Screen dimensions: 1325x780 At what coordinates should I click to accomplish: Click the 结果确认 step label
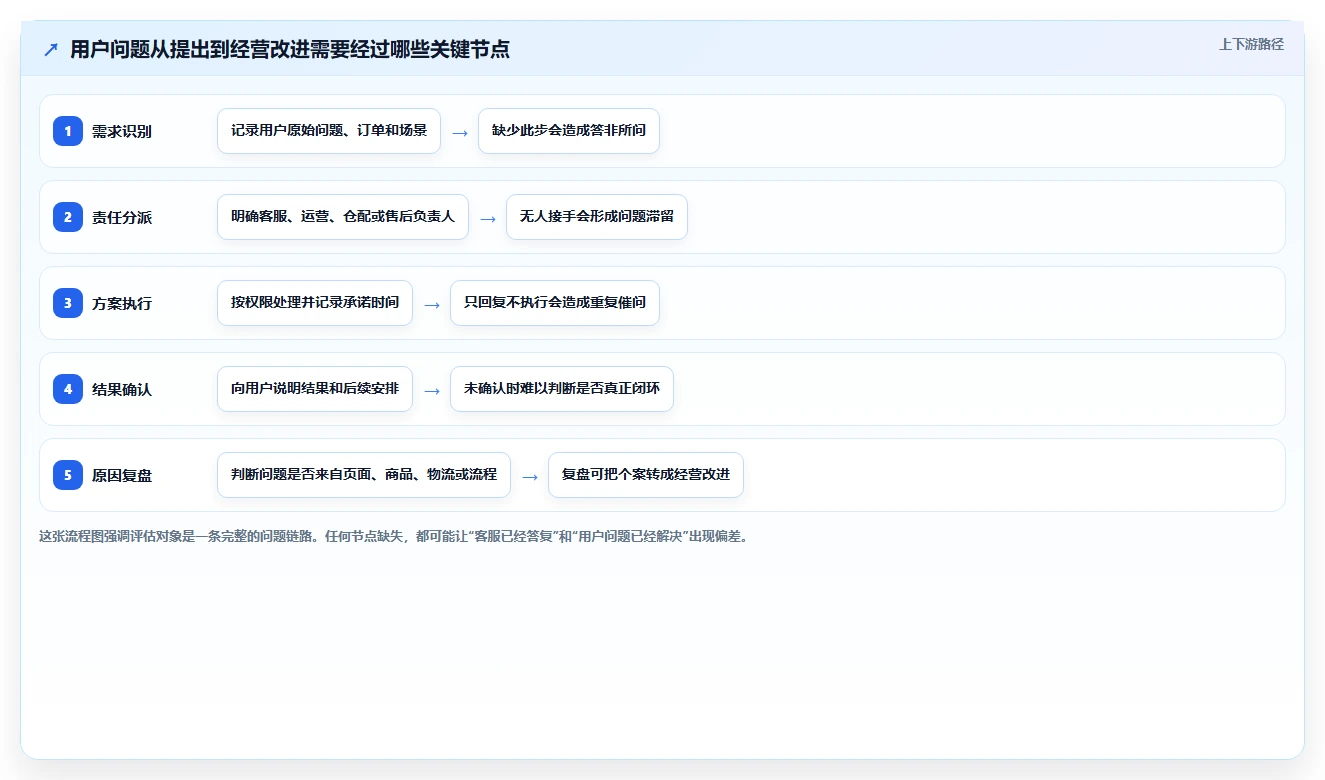pos(122,389)
